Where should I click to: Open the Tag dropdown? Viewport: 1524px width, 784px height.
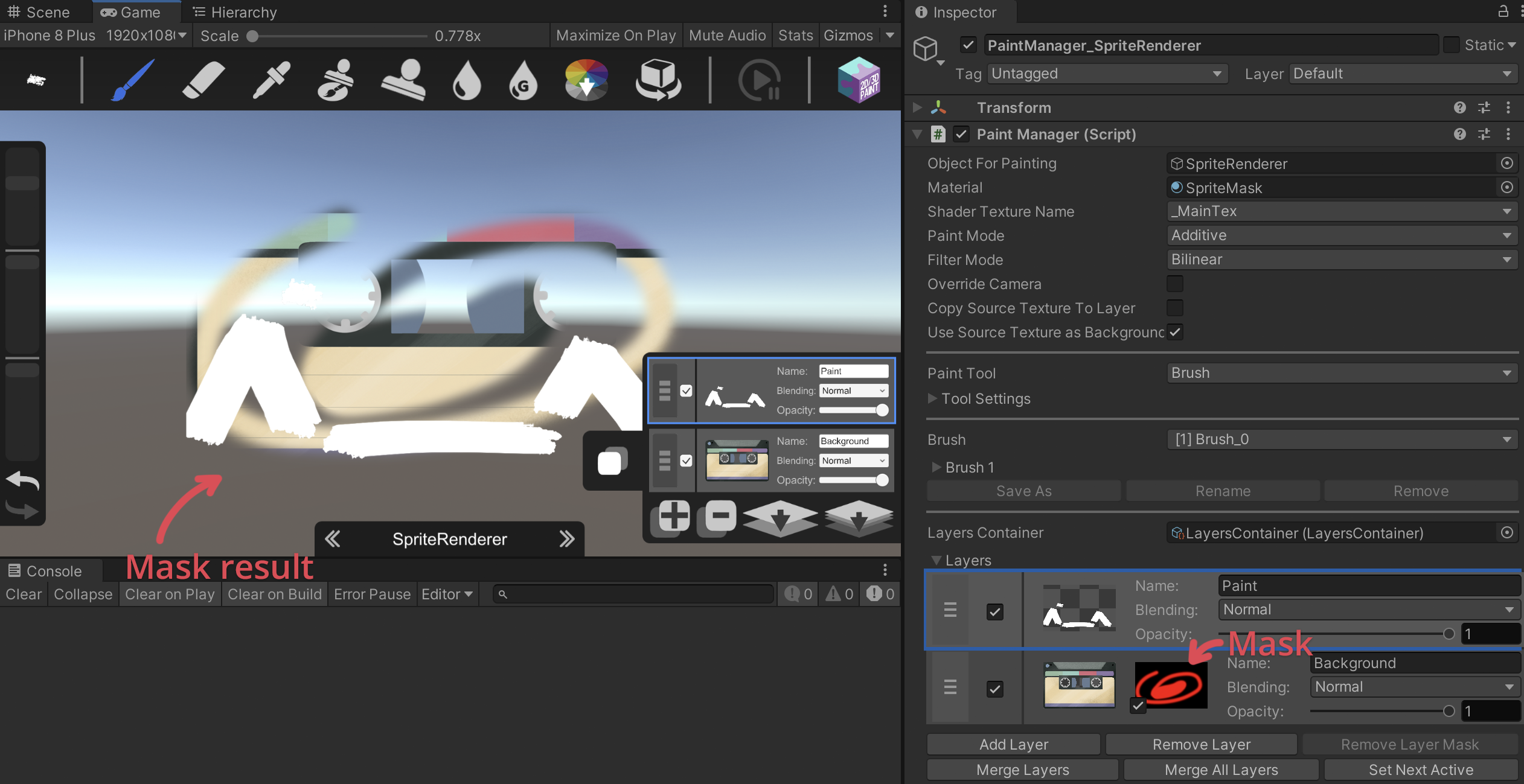point(1107,74)
